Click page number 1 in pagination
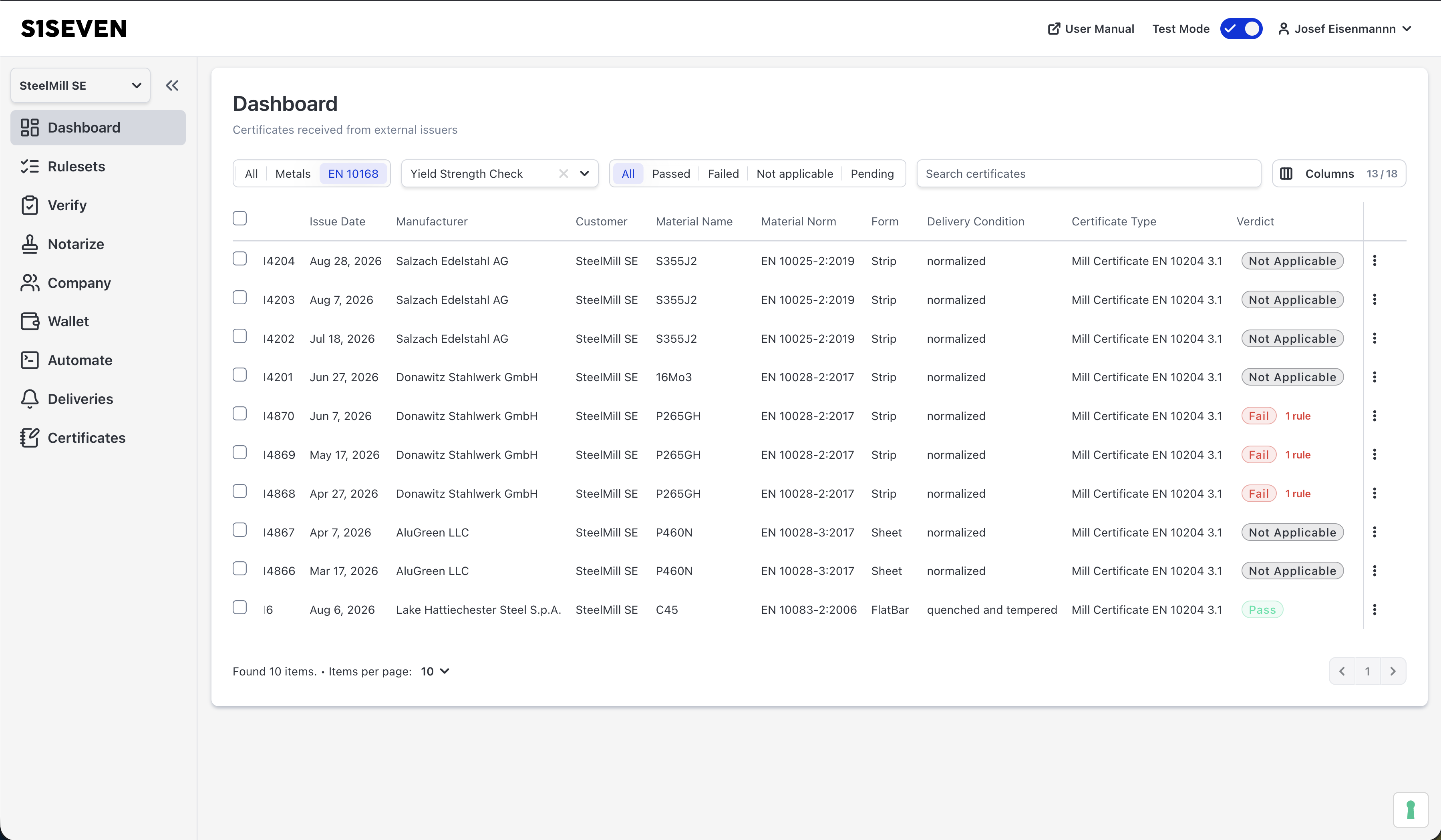The width and height of the screenshot is (1441, 840). 1367,671
